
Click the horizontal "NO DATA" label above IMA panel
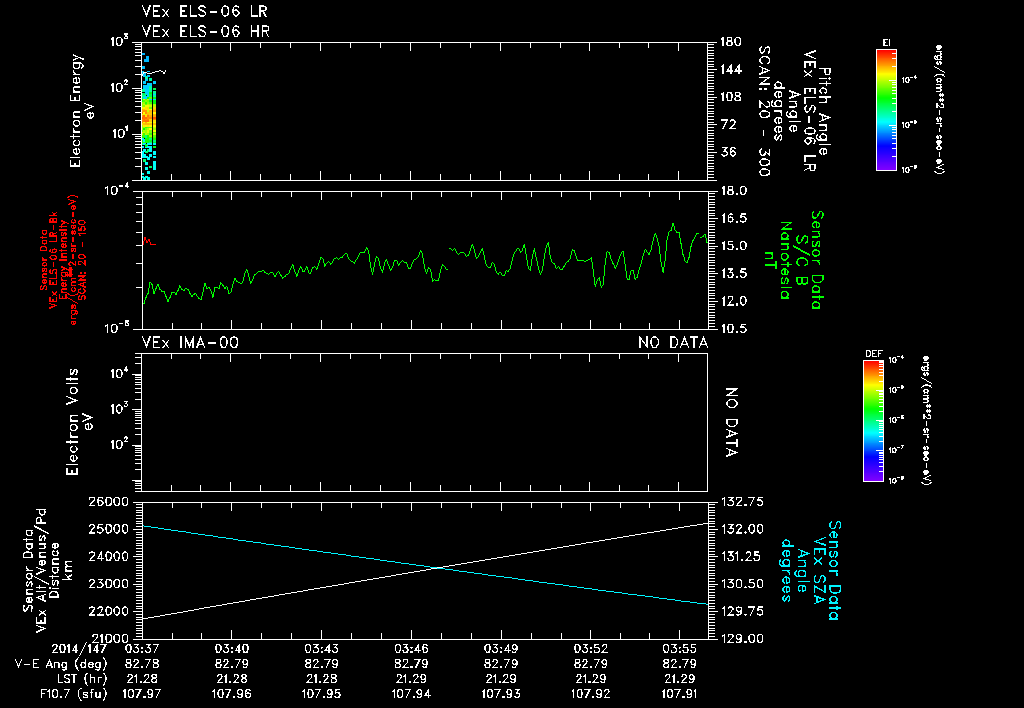(673, 343)
